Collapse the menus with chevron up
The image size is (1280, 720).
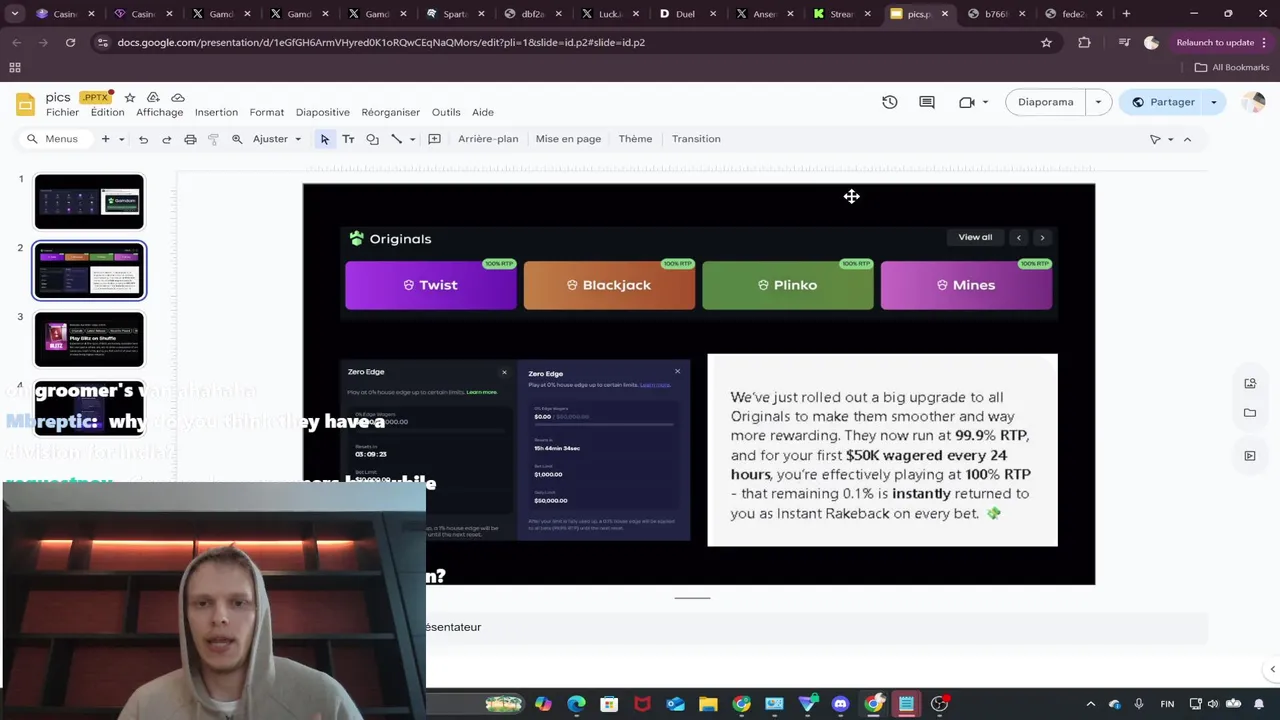pos(1187,139)
